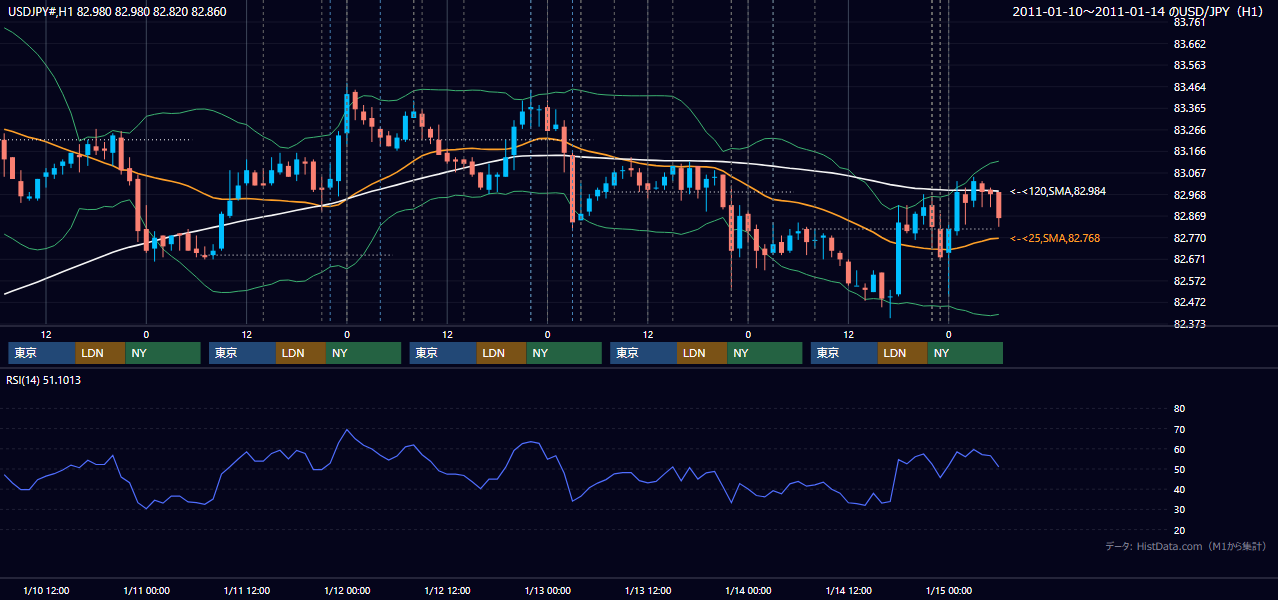This screenshot has height=600, width=1278.
Task: Click the 1/13 12:00 time label
Action: coord(647,590)
